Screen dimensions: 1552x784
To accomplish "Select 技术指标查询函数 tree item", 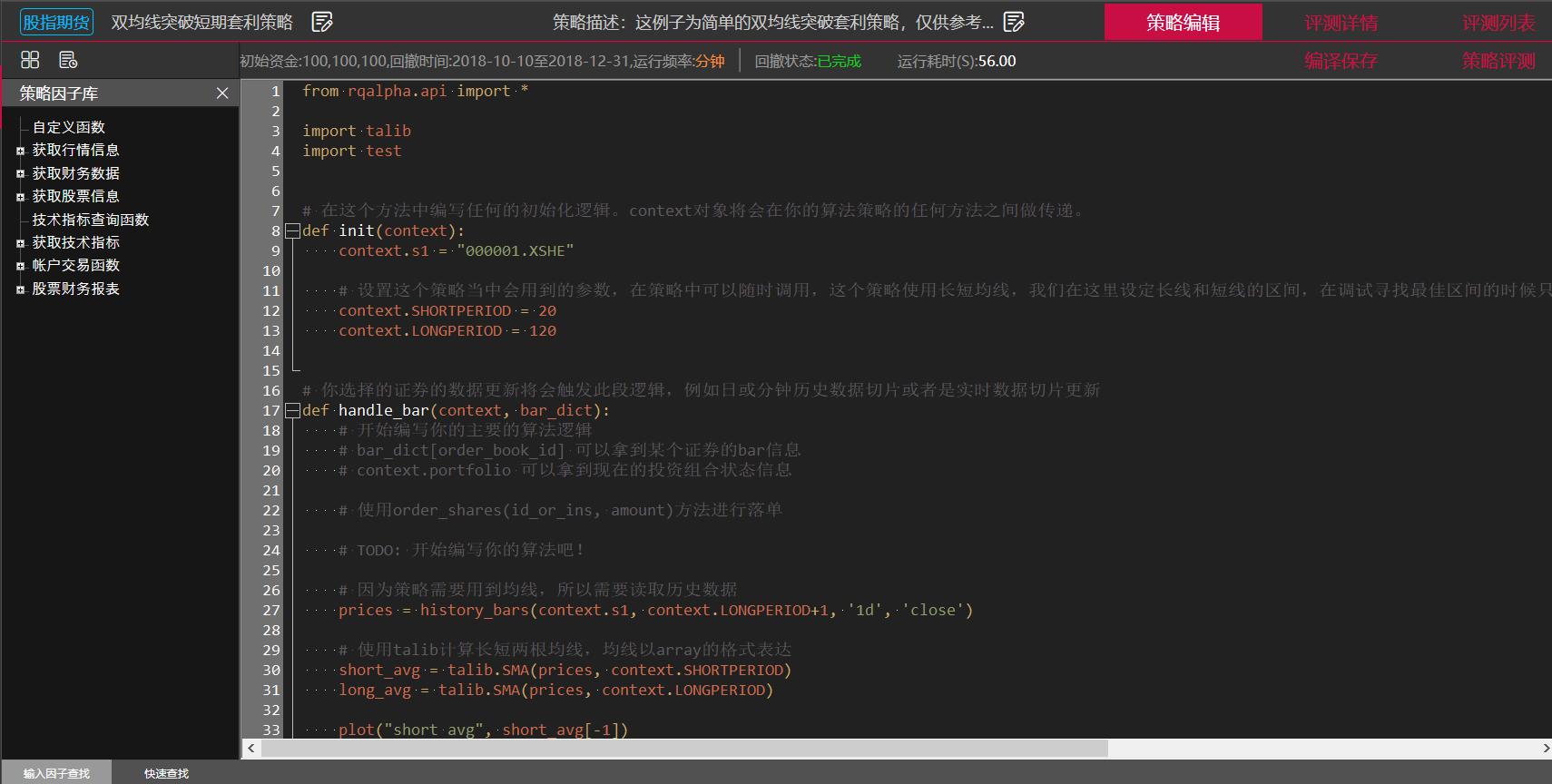I will pyautogui.click(x=91, y=220).
